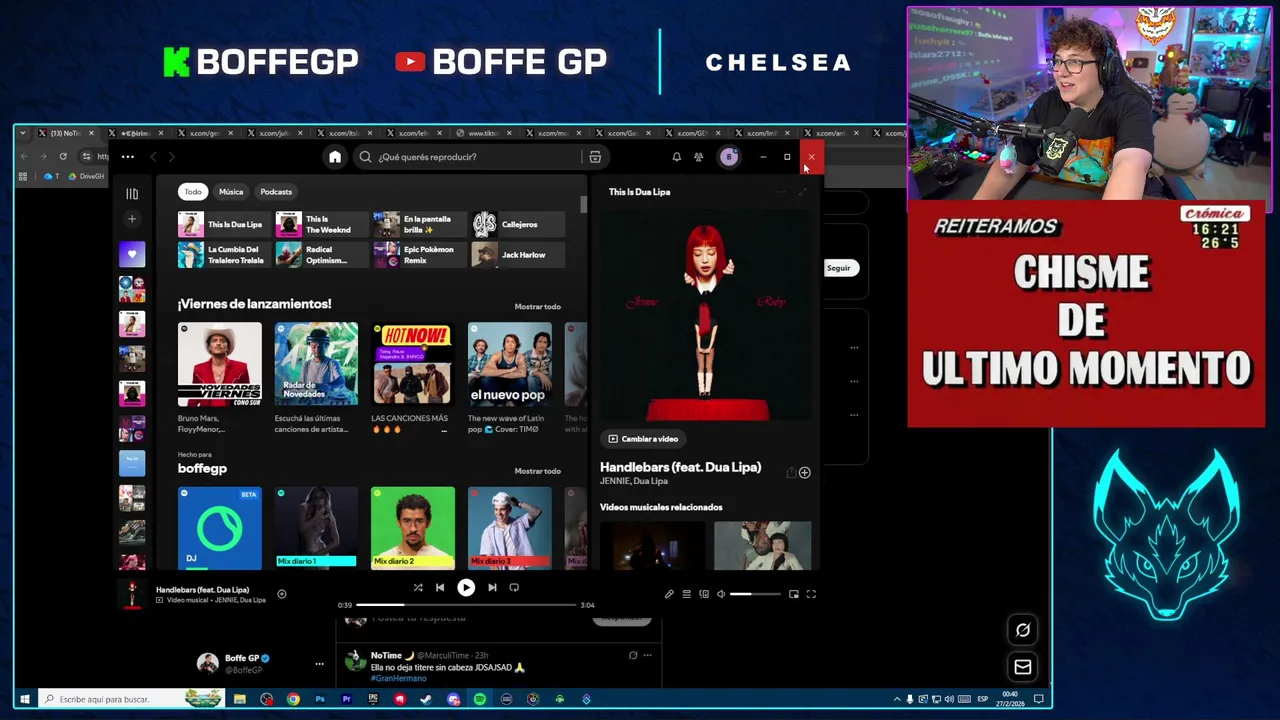Open the DJ Beta card
The width and height of the screenshot is (1280, 720).
220,527
